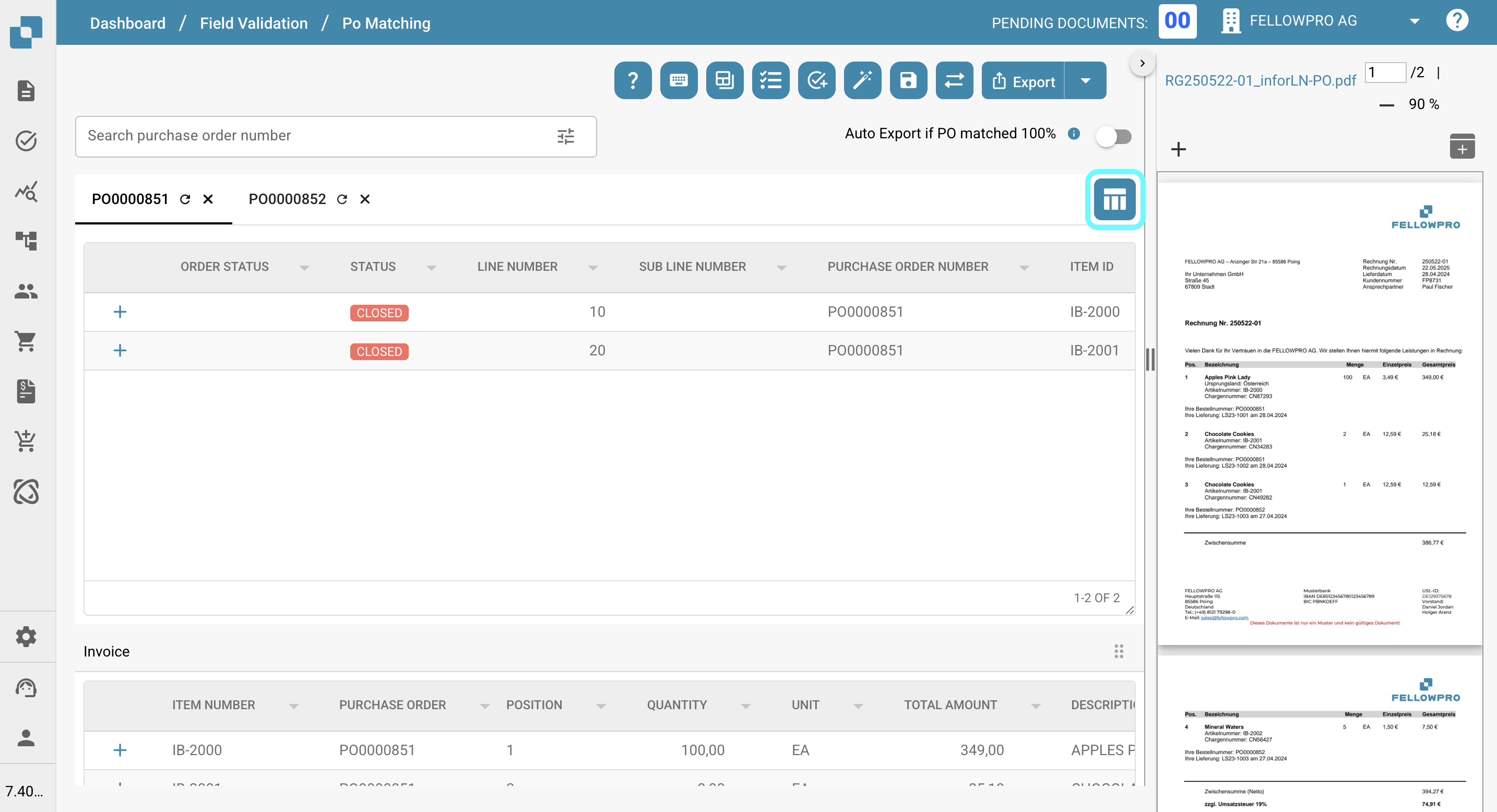This screenshot has height=812, width=1497.
Task: Click the swap arrows toolbar icon
Action: pyautogui.click(x=954, y=80)
